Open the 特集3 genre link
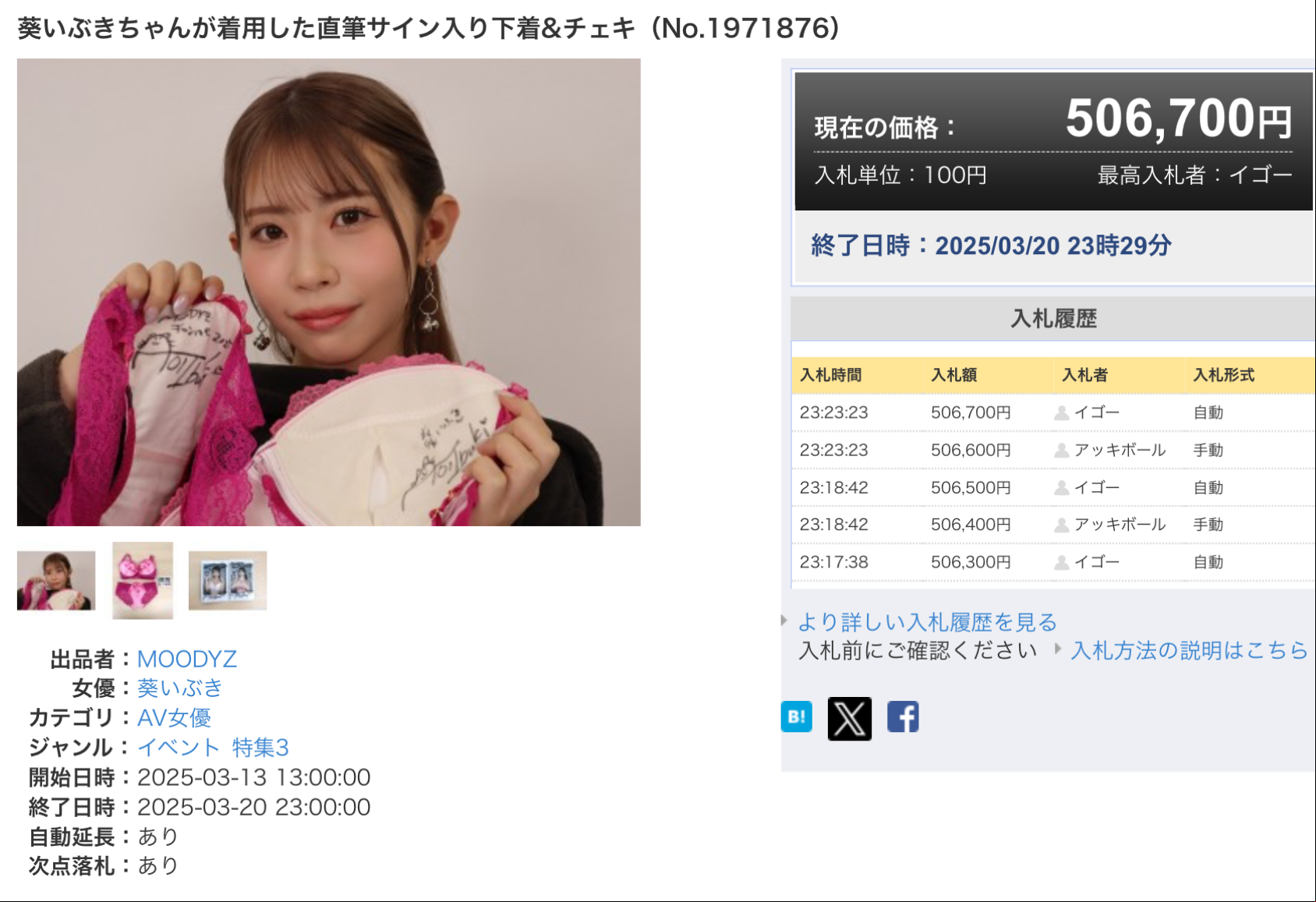Screen dimensions: 1316x902 pyautogui.click(x=260, y=748)
